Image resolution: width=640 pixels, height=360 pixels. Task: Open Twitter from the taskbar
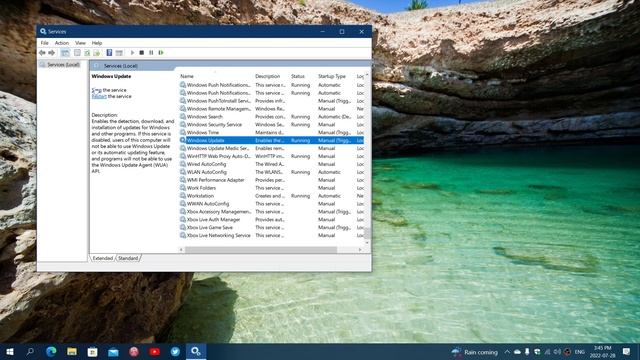coord(175,351)
